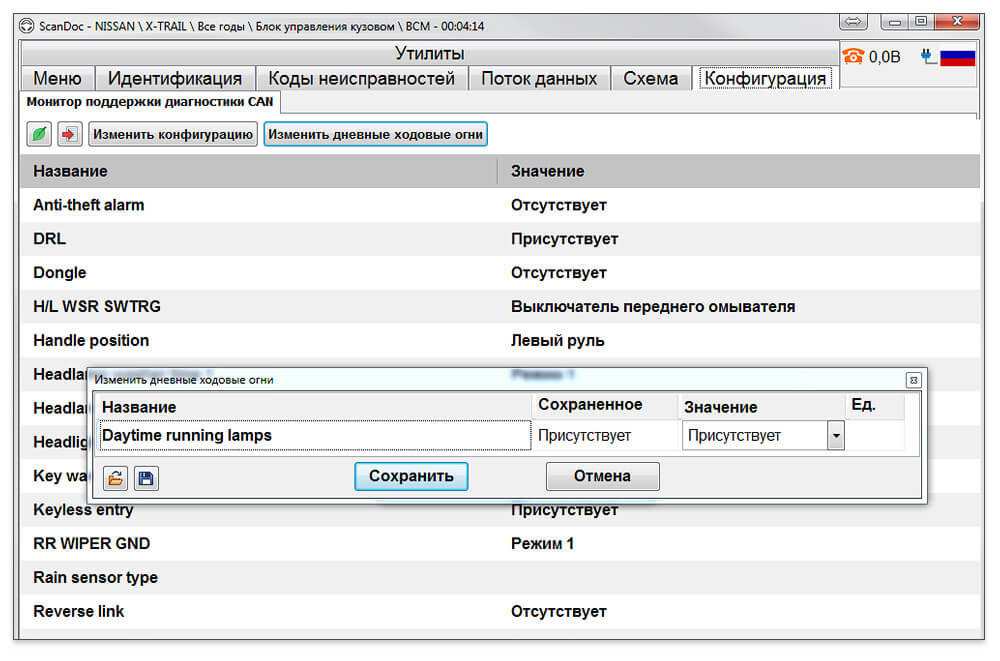The height and width of the screenshot is (661, 1000).
Task: Select the RR WIPER GND row
Action: coord(500,544)
